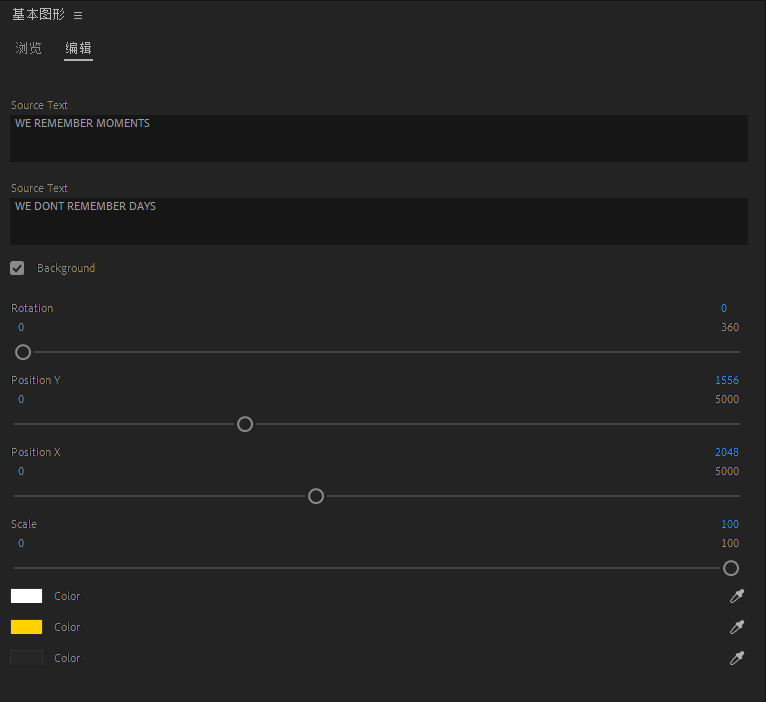Click the Position X slider handle

[x=316, y=496]
